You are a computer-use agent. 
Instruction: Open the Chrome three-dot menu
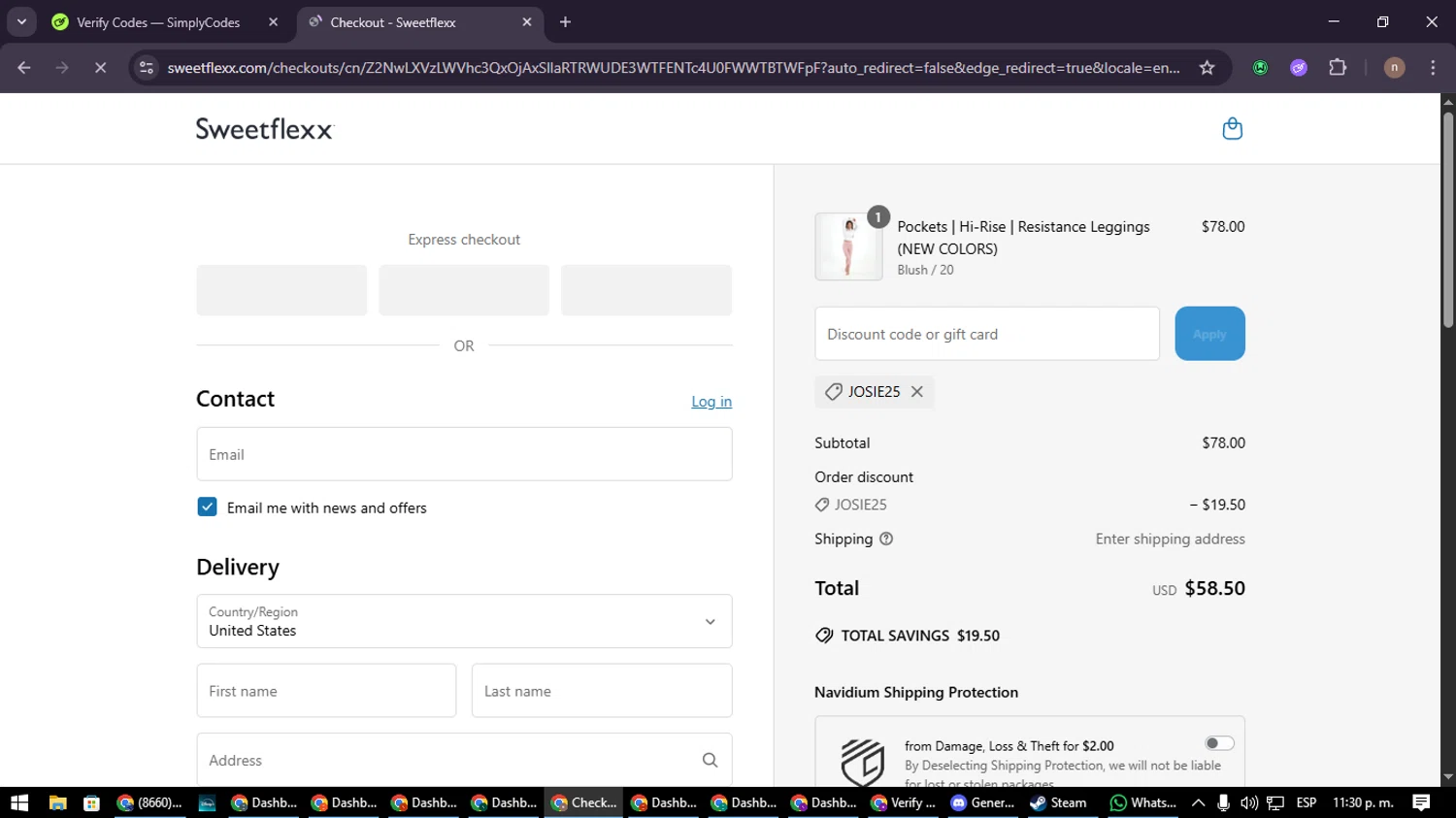pos(1433,68)
